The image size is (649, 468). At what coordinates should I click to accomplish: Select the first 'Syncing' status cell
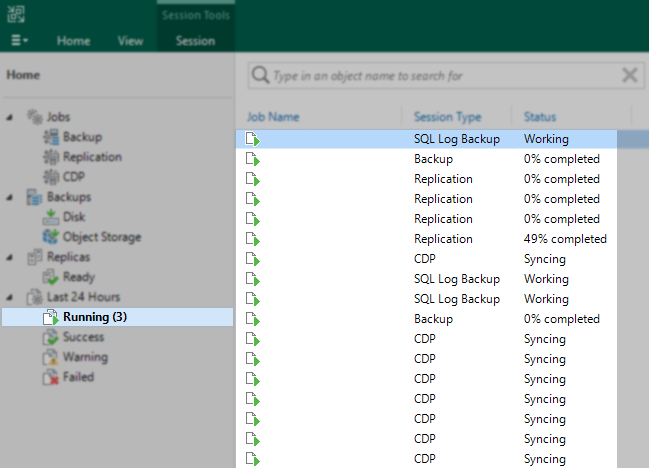click(545, 259)
